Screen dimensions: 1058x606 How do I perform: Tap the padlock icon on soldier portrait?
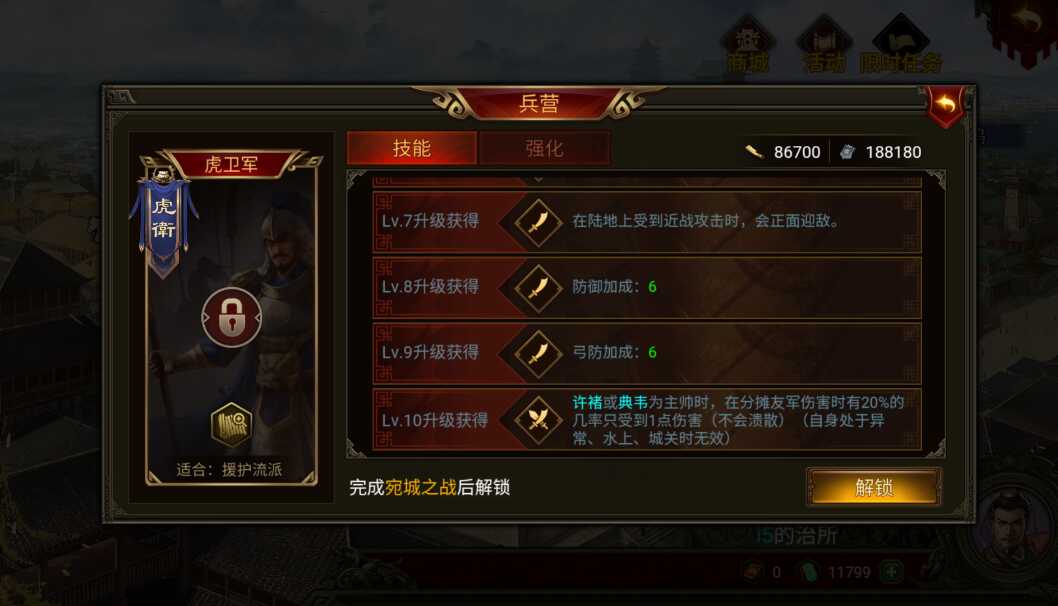(231, 317)
